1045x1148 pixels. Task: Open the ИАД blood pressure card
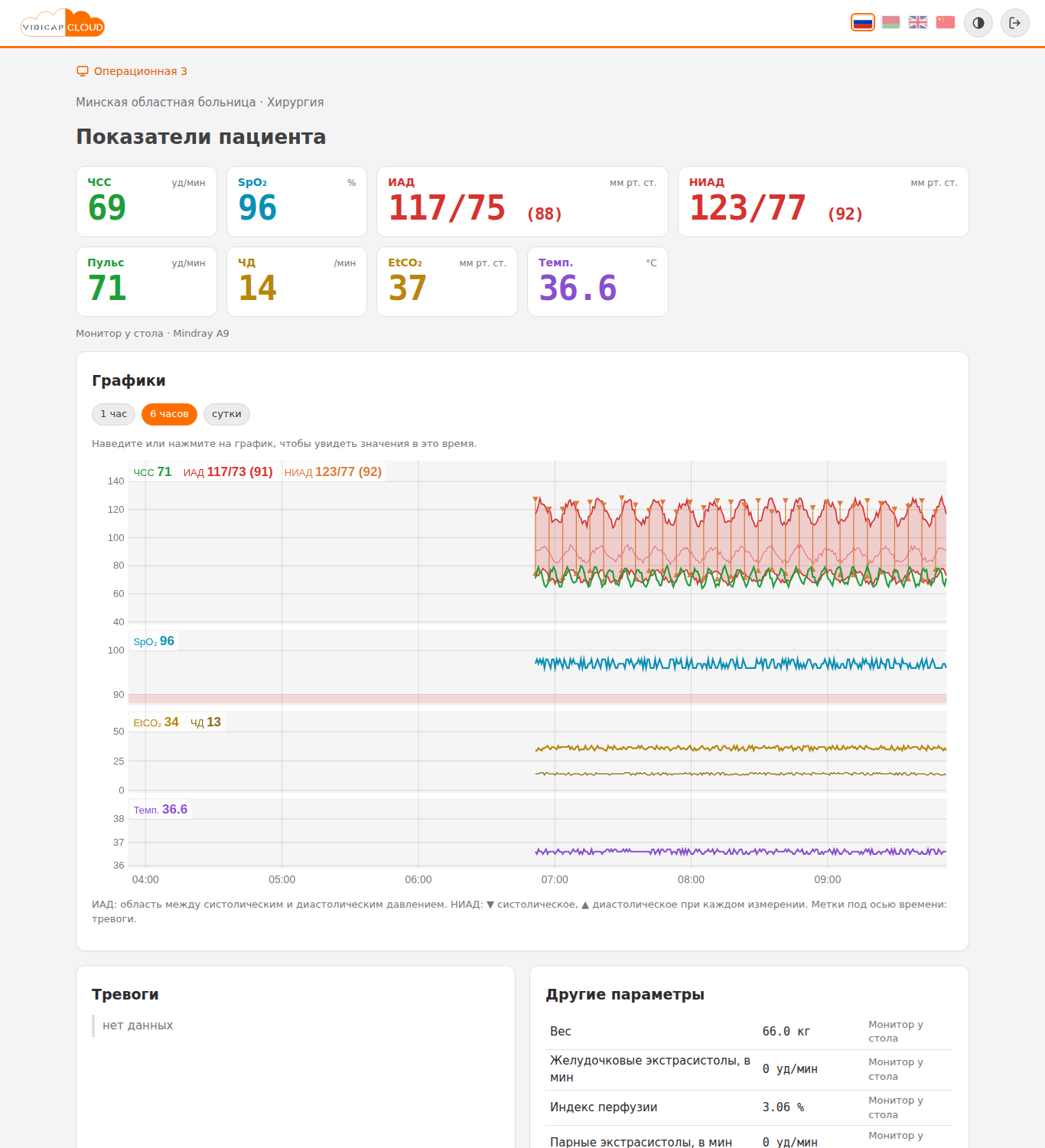click(522, 202)
